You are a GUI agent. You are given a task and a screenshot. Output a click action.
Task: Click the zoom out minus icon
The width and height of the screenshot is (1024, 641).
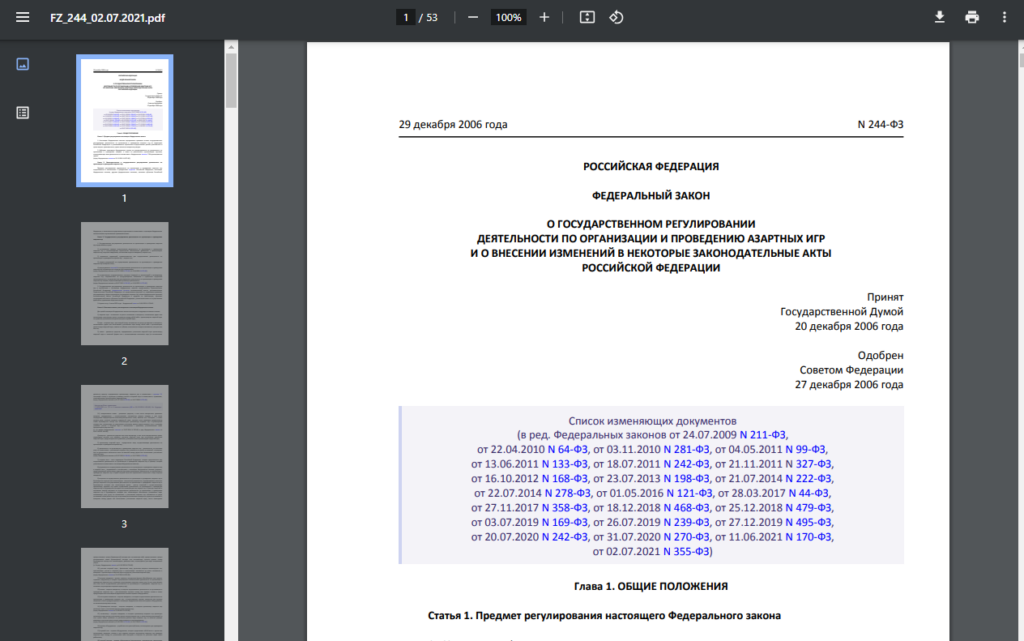coord(473,18)
